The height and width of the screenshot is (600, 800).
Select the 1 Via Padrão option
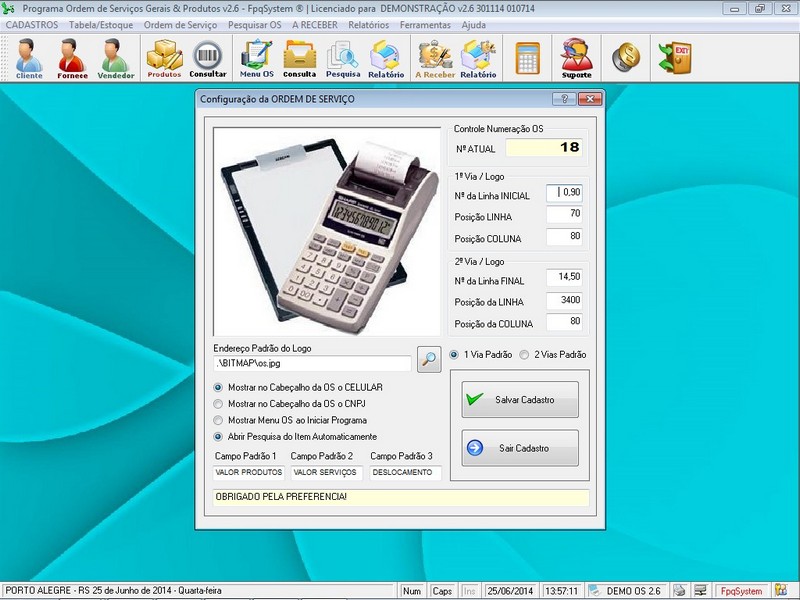pos(455,355)
